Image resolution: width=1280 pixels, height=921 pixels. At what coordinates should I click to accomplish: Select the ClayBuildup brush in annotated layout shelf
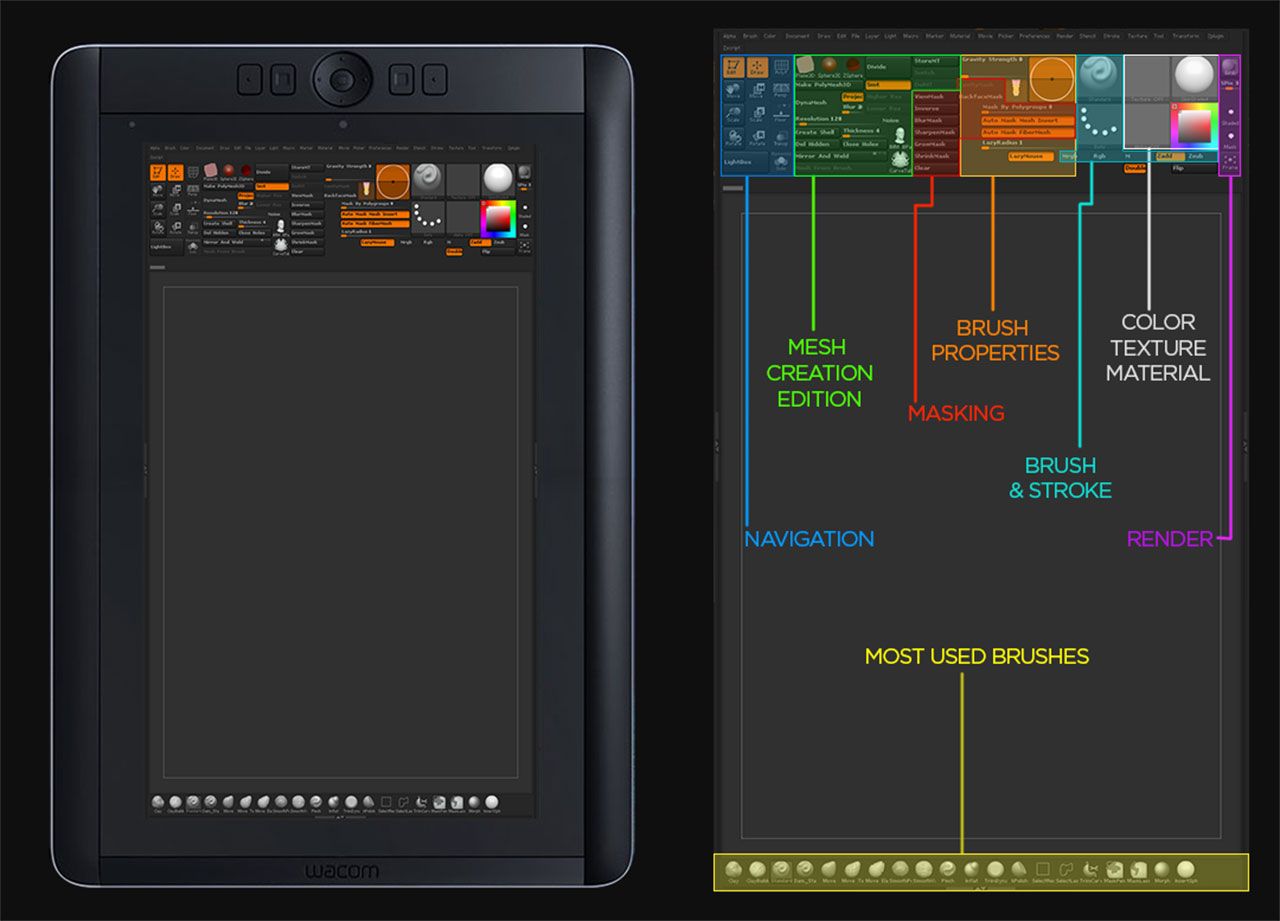(758, 870)
